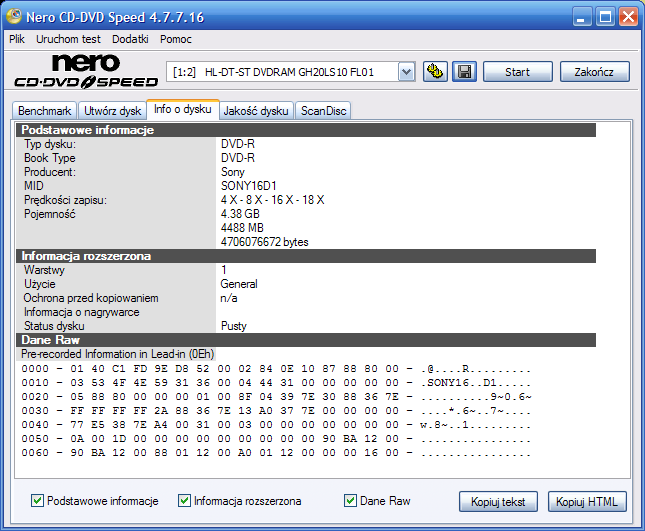
Task: Click the Użycie value General
Action: click(239, 284)
